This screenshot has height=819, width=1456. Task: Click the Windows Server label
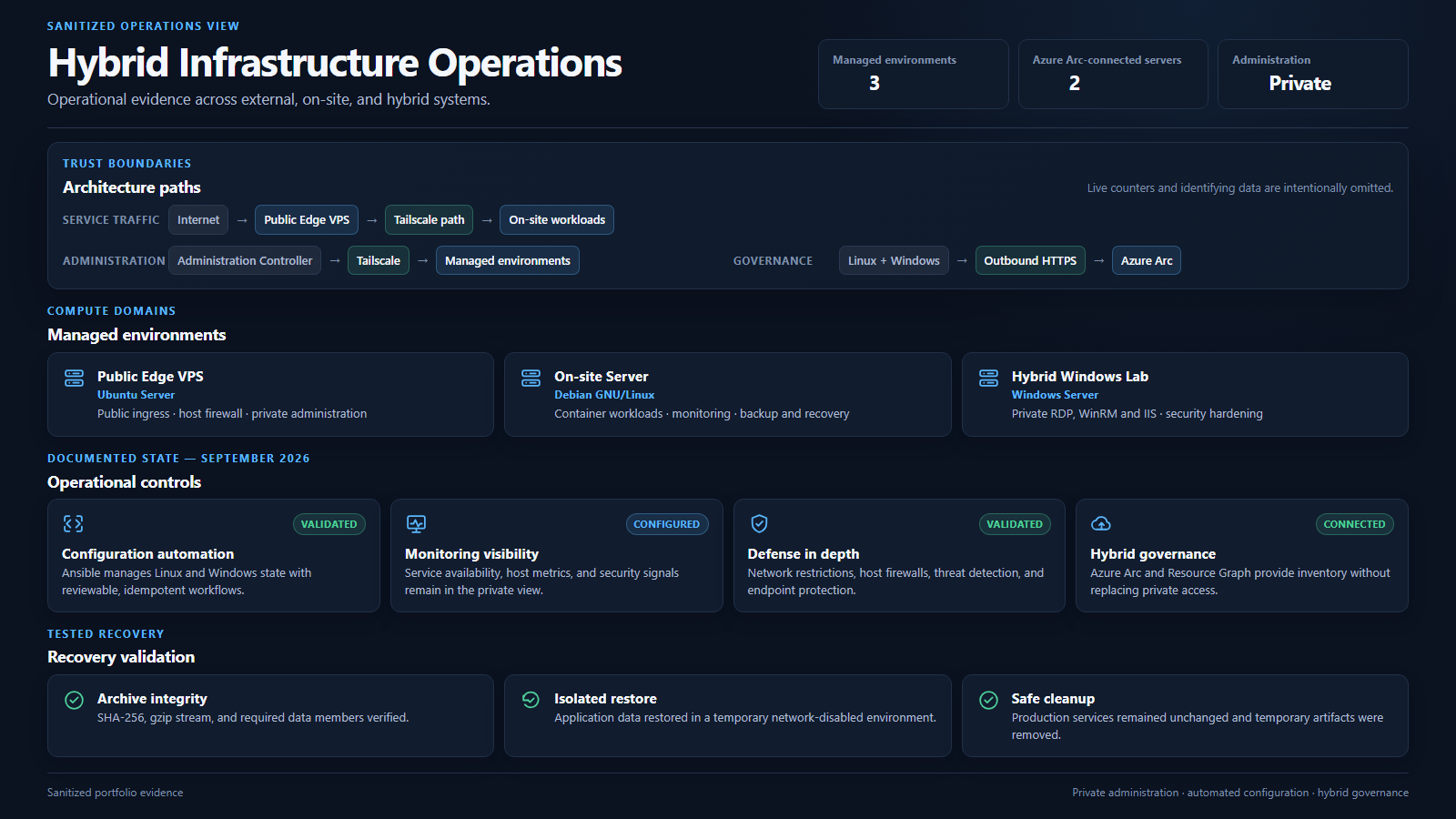coord(1055,395)
